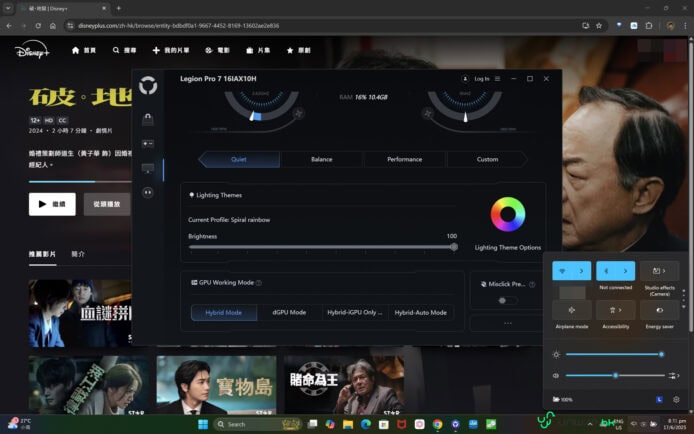694x434 pixels.
Task: Select Hybrid Mode GPU option
Action: click(x=224, y=313)
